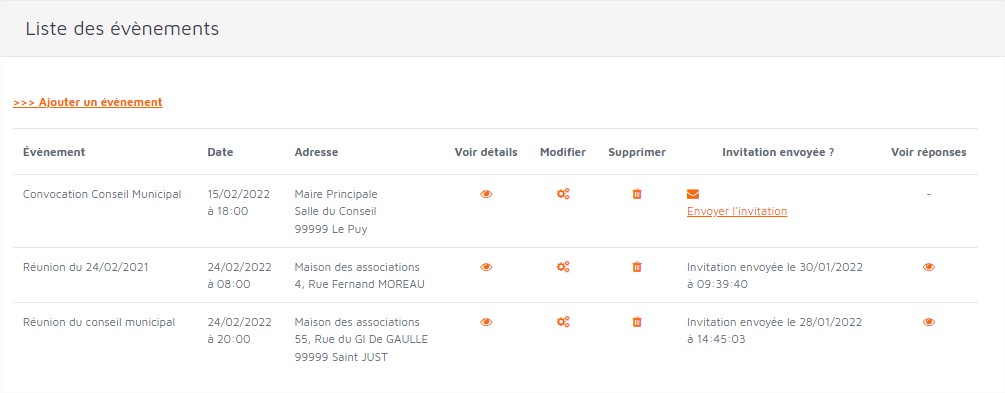Click the Adresse column header

(316, 152)
